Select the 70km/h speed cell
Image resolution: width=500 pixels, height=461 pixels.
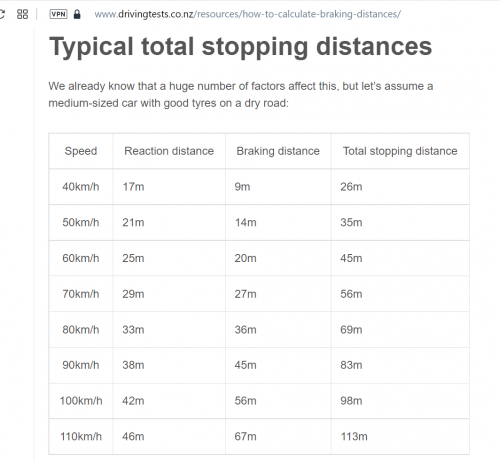click(x=81, y=294)
